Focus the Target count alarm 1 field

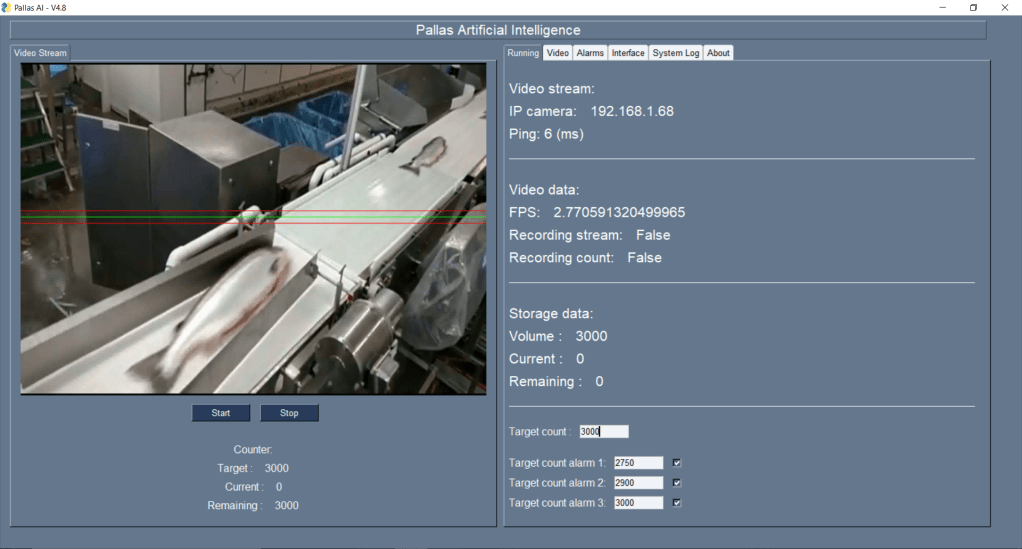pyautogui.click(x=638, y=463)
